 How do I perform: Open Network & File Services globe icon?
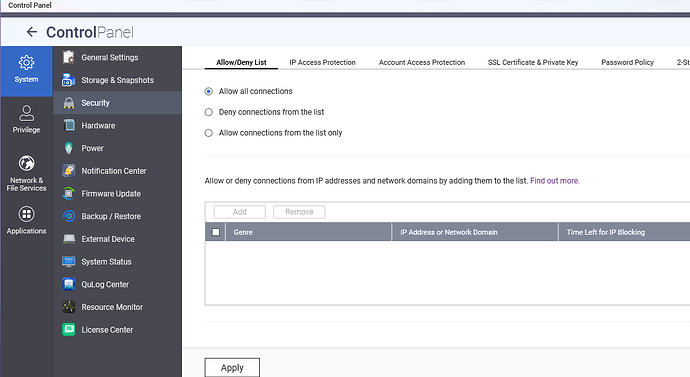pyautogui.click(x=26, y=163)
